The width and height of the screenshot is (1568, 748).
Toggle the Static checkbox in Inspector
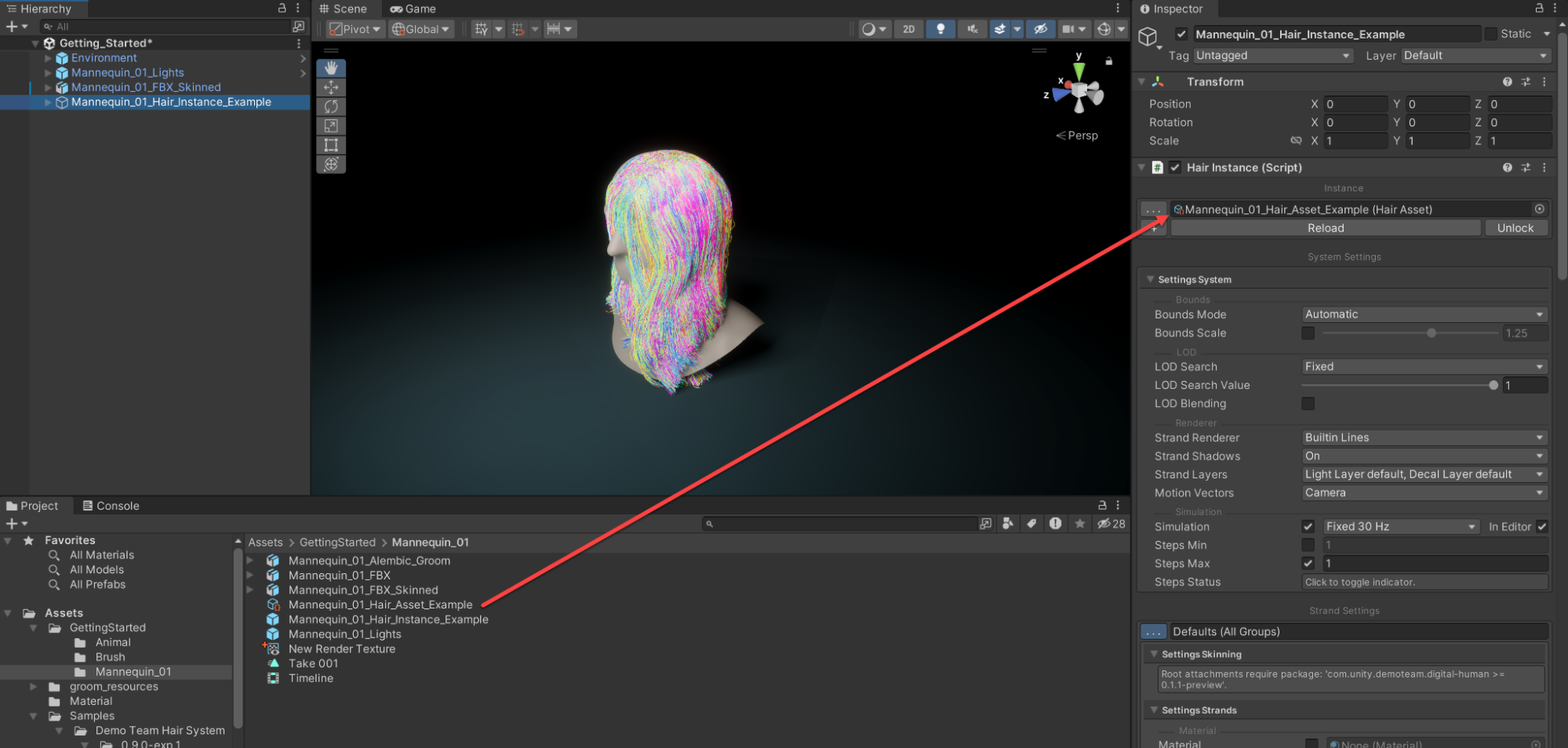coord(1490,34)
